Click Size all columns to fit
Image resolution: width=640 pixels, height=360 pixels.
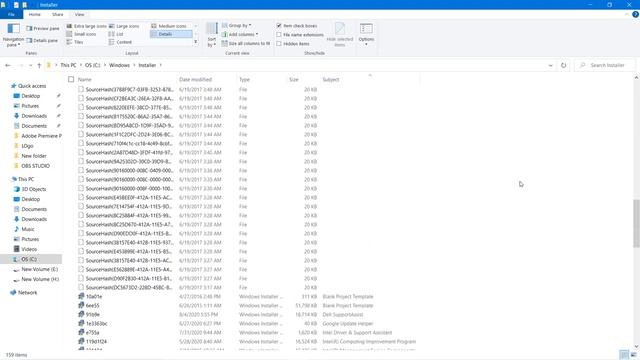pyautogui.click(x=246, y=43)
